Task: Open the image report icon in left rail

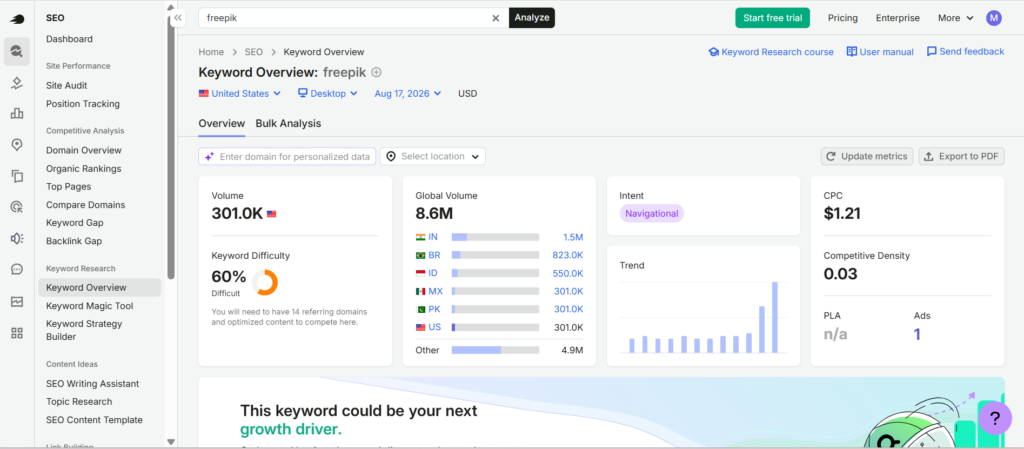Action: click(x=17, y=302)
